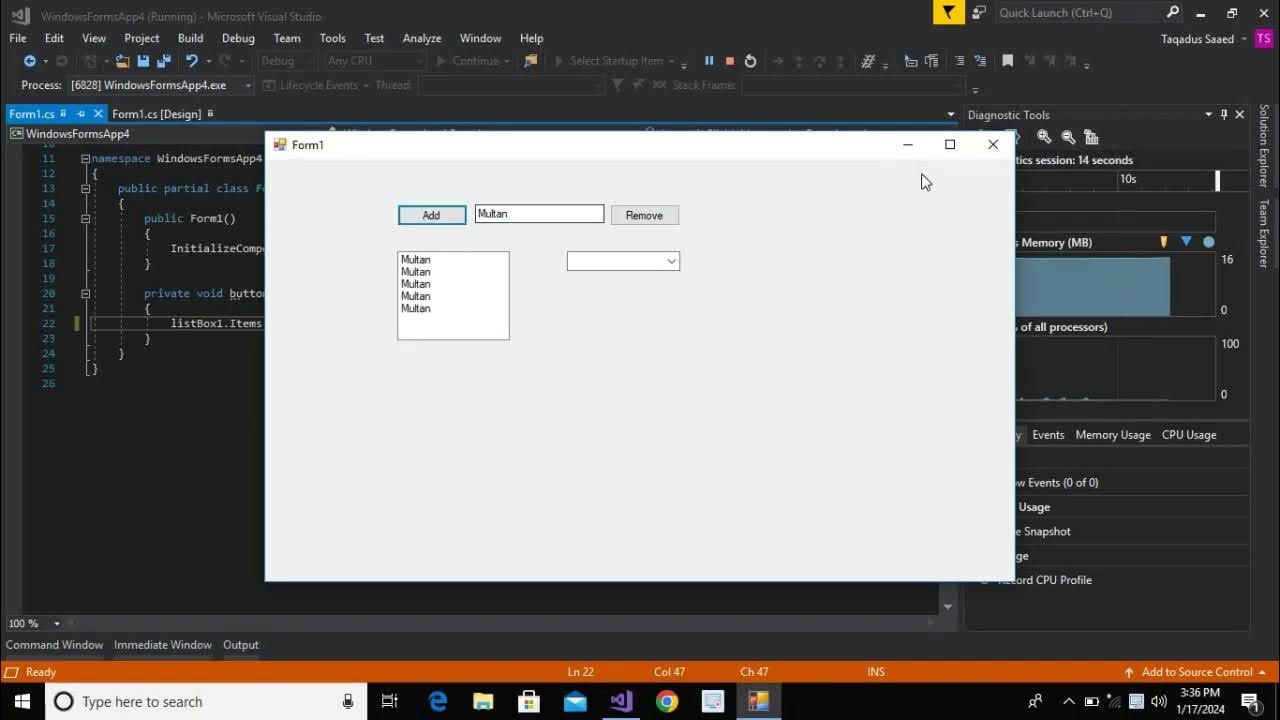Click the Windows taskbar search box
The height and width of the screenshot is (720, 1280).
pyautogui.click(x=205, y=701)
